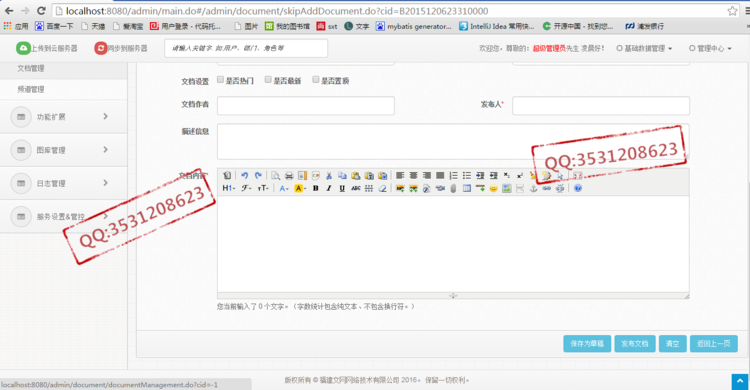750x390 pixels.
Task: Click the anchor icon in editor toolbar
Action: (x=533, y=189)
